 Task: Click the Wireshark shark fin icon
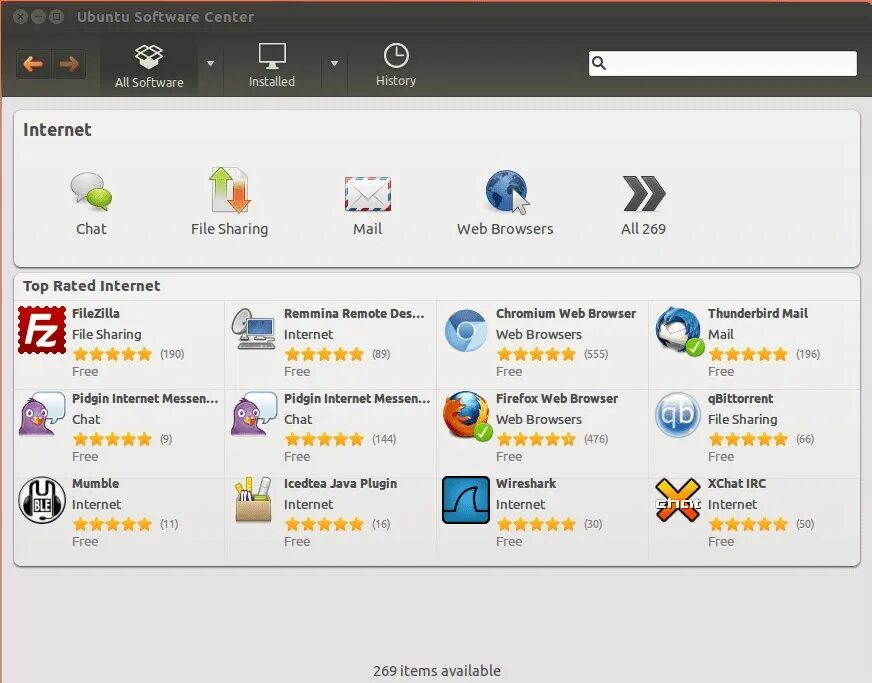[x=466, y=500]
